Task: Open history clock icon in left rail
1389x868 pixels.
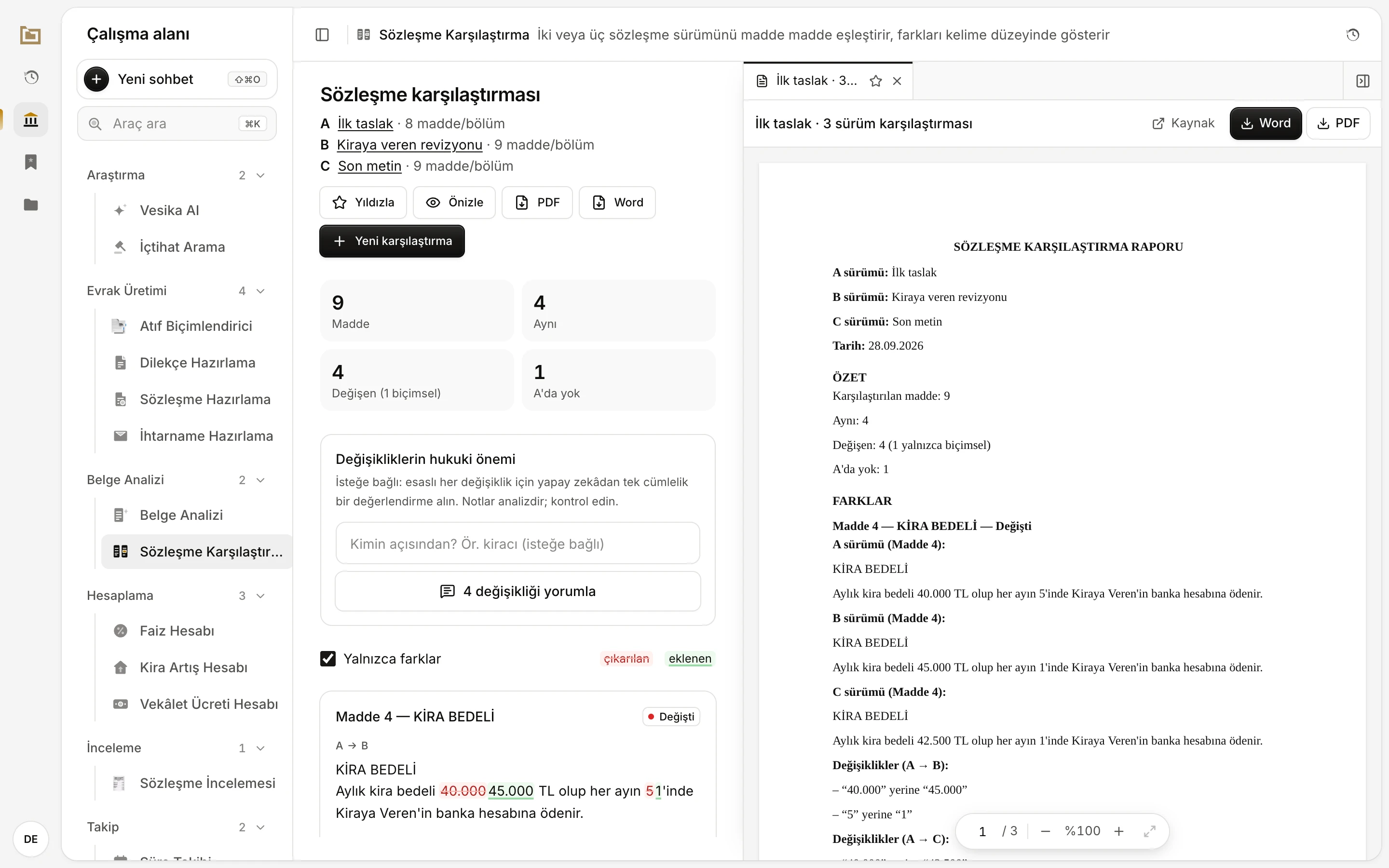Action: point(31,77)
